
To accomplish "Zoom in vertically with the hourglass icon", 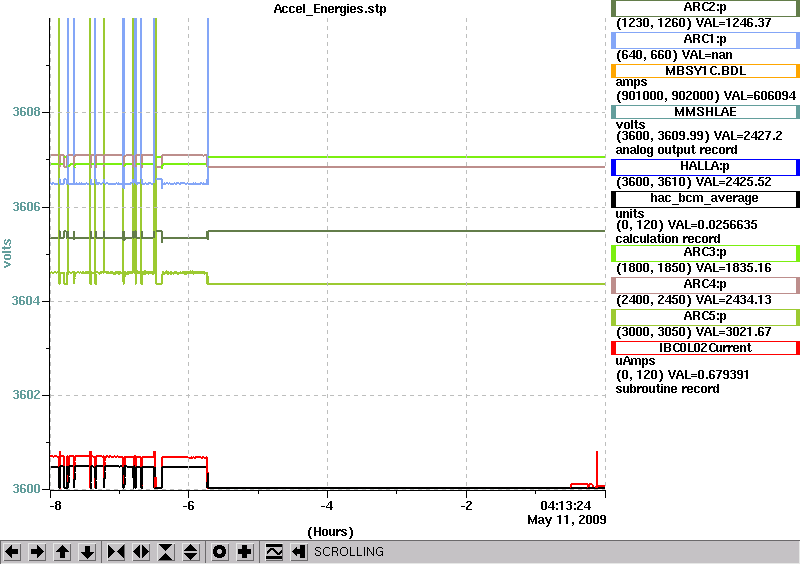I will tap(166, 552).
